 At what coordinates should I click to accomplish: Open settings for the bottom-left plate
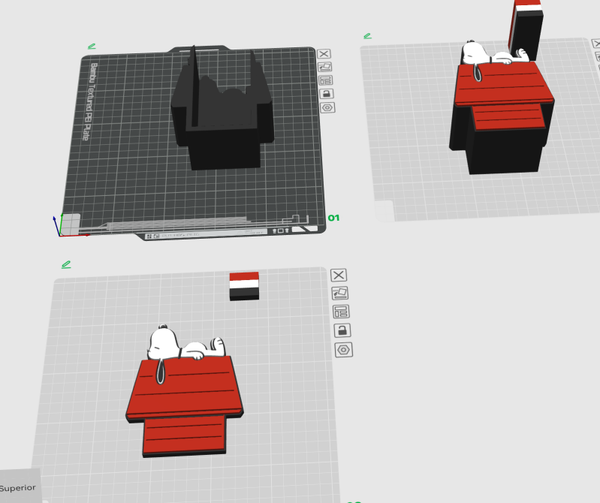tap(344, 350)
